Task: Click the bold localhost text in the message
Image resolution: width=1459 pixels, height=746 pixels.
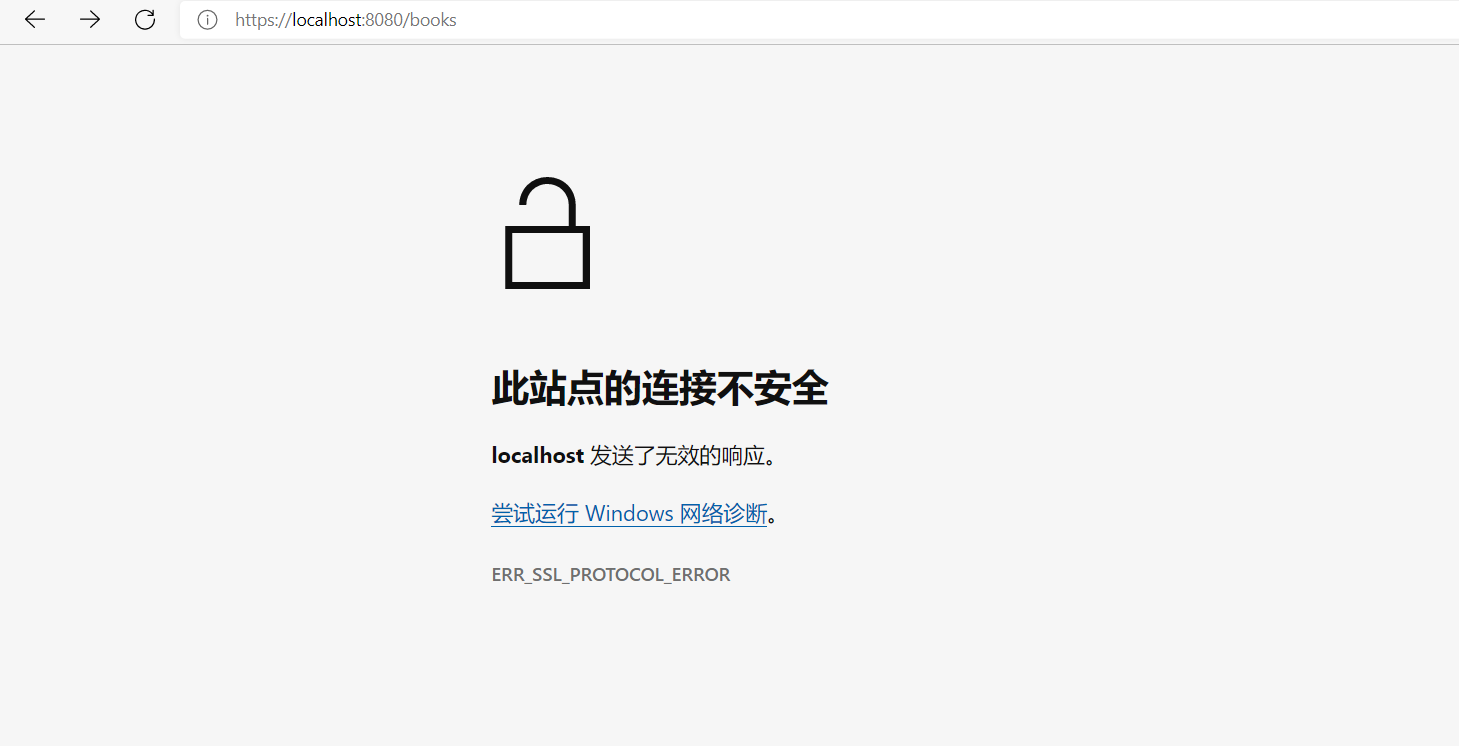Action: pos(538,456)
